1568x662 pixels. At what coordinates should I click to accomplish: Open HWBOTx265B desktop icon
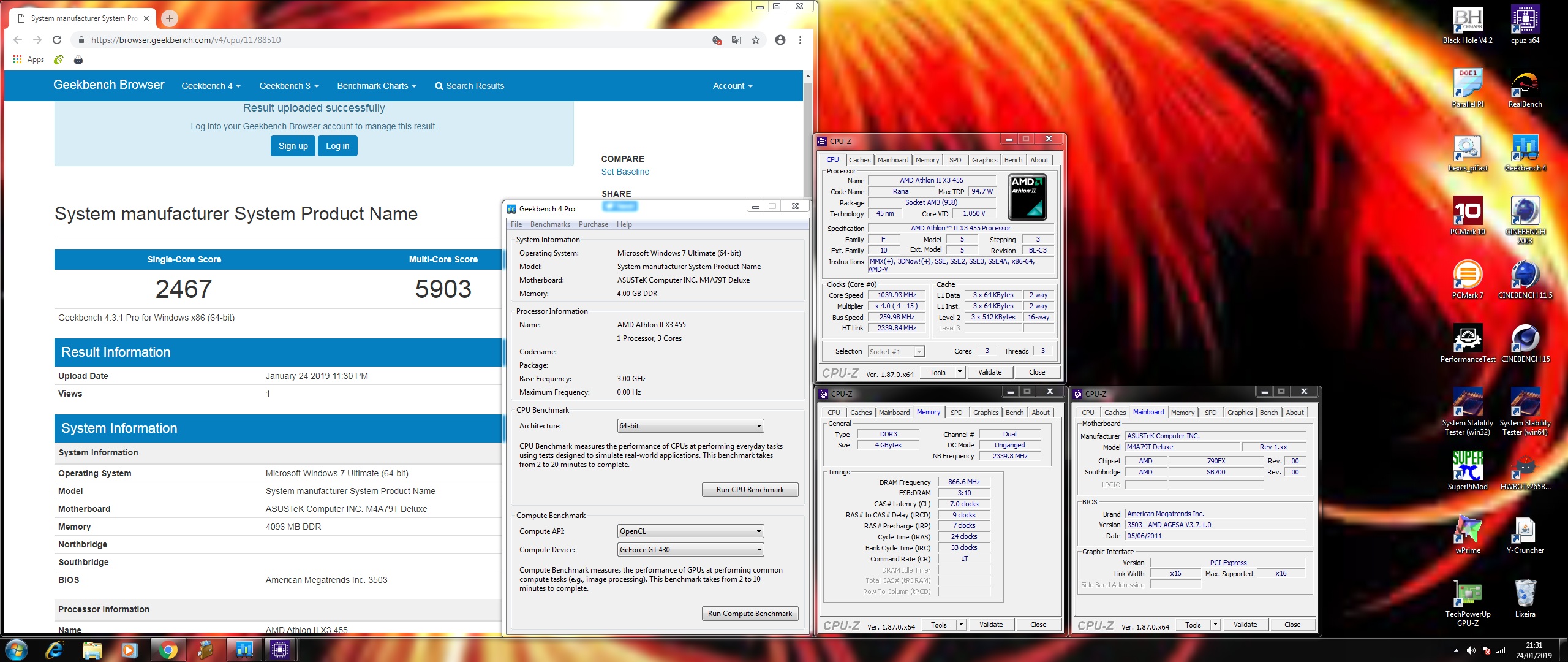click(1525, 471)
